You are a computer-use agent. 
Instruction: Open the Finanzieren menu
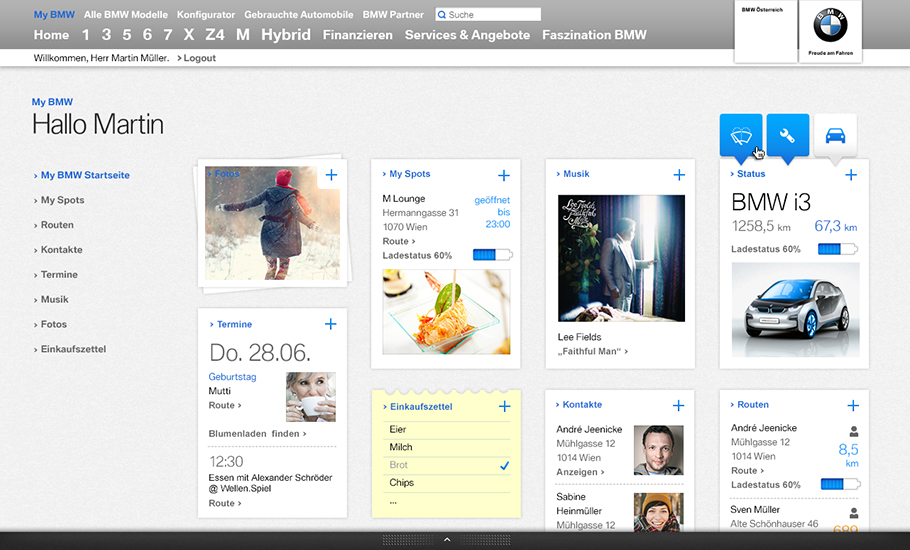tap(357, 35)
